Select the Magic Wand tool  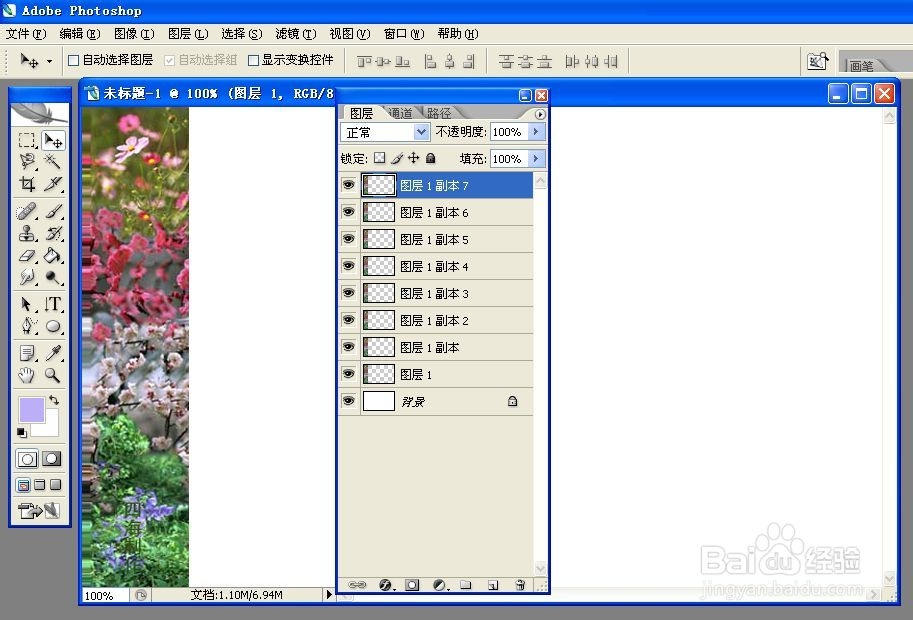pos(53,161)
